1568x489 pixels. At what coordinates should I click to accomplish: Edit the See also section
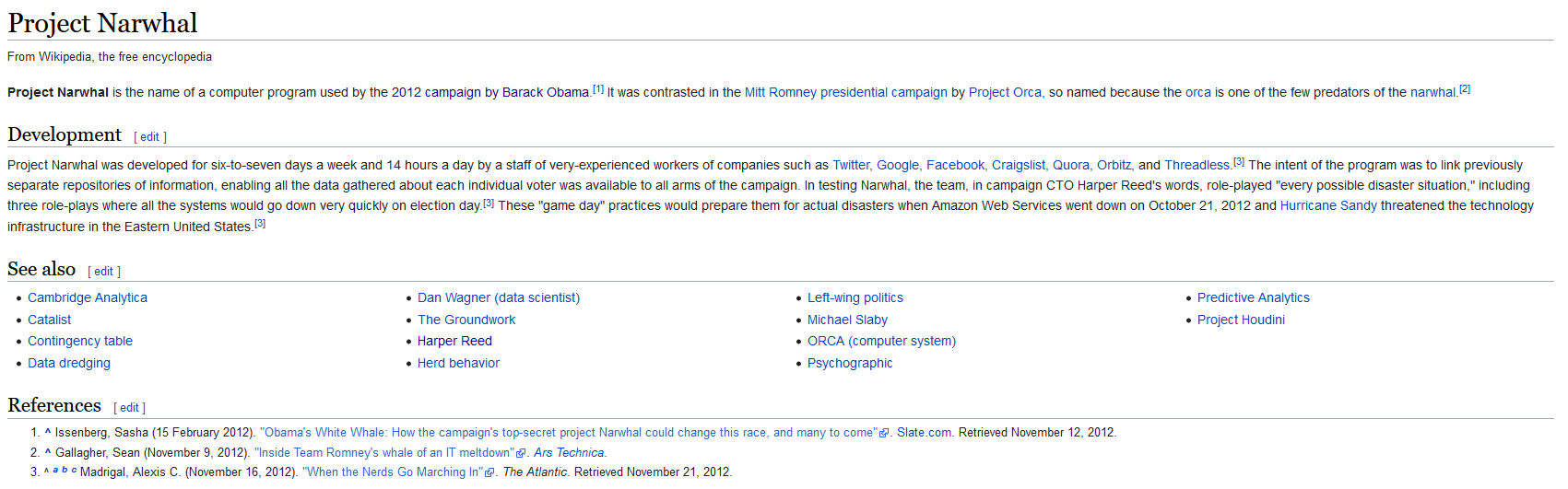coord(104,271)
